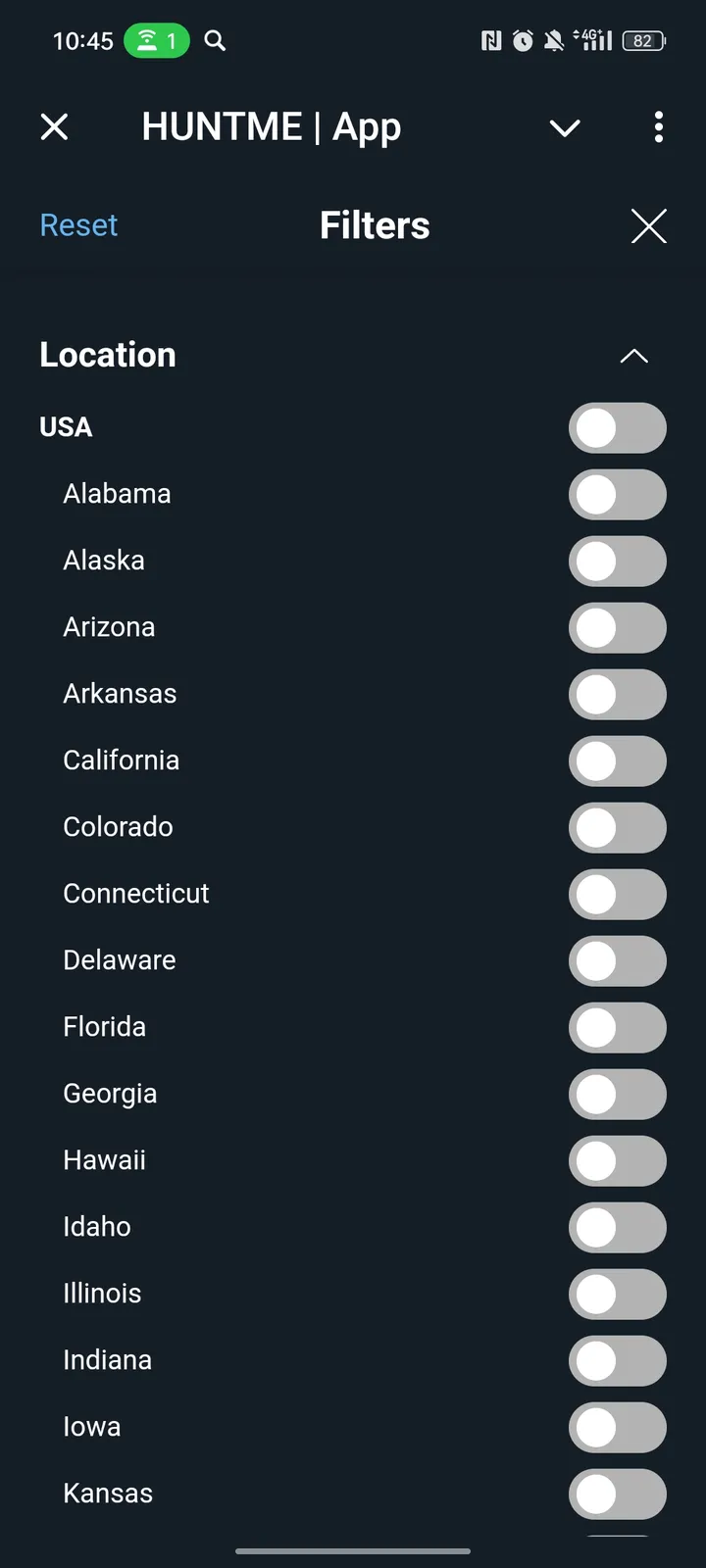Image resolution: width=706 pixels, height=1568 pixels.
Task: Enable the USA location toggle
Action: point(617,428)
